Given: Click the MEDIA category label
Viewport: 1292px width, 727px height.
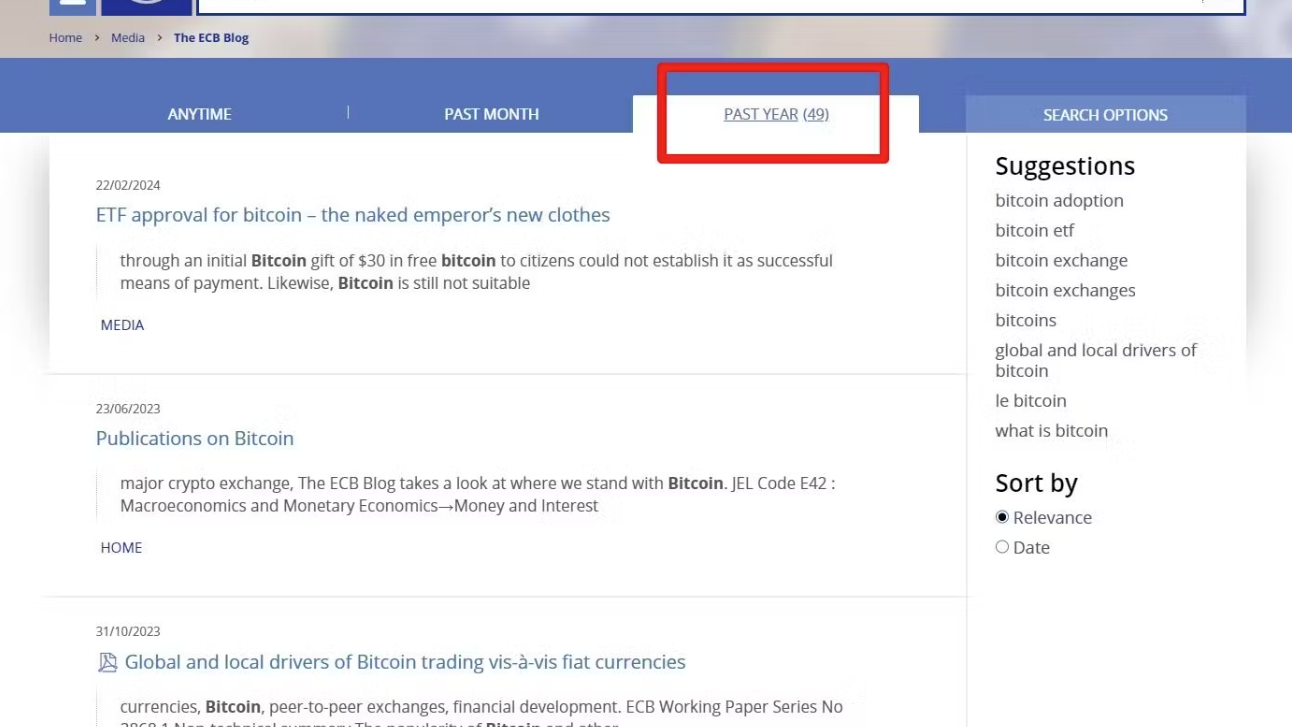Looking at the screenshot, I should (122, 325).
